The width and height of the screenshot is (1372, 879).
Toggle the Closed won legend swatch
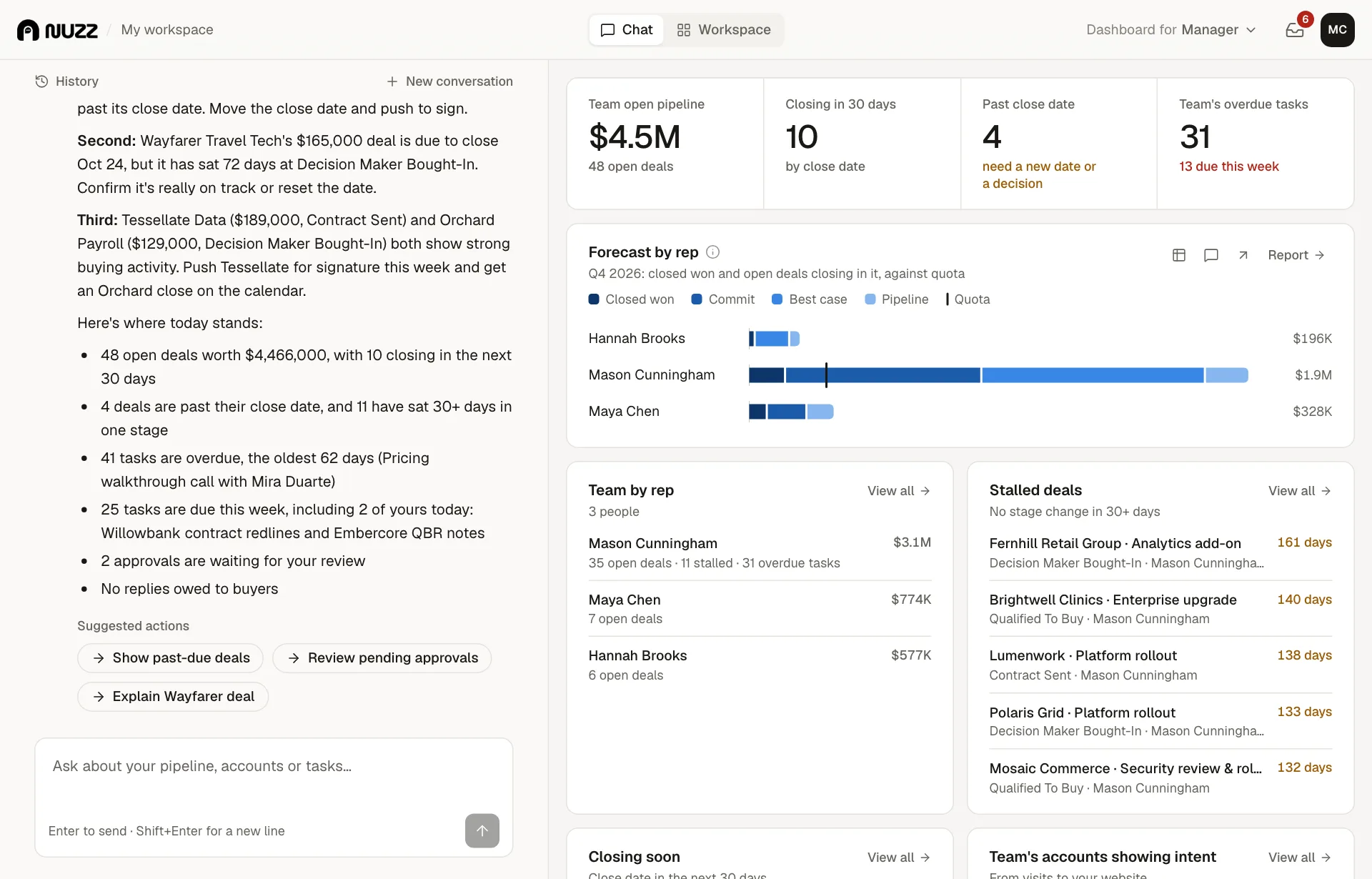[594, 299]
